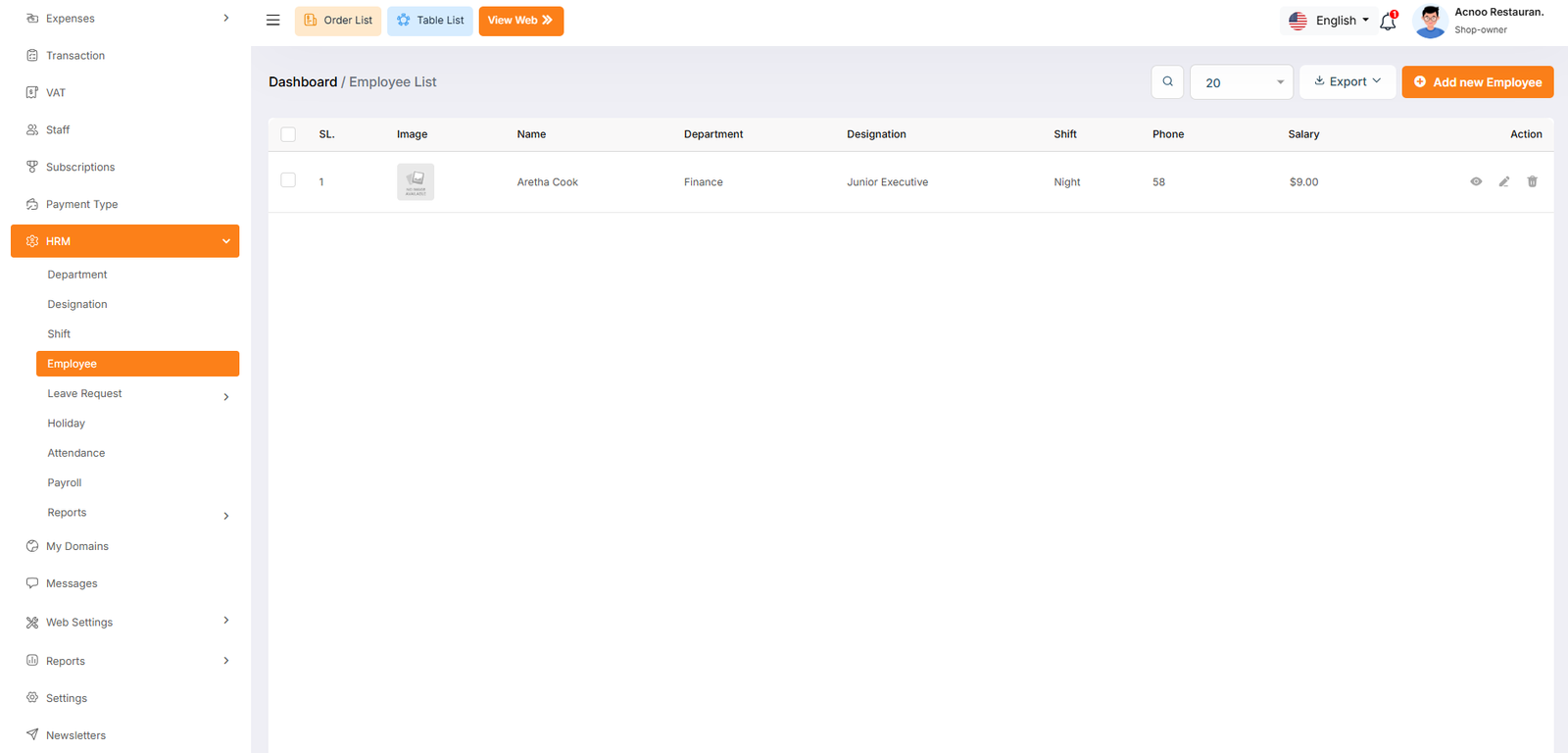Edit Aretha Cook with pencil icon
1568x753 pixels.
(1504, 181)
